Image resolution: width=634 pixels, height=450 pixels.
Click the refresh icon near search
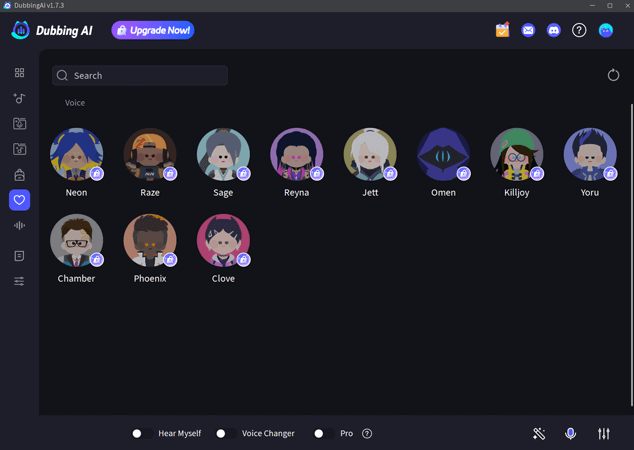click(x=613, y=75)
